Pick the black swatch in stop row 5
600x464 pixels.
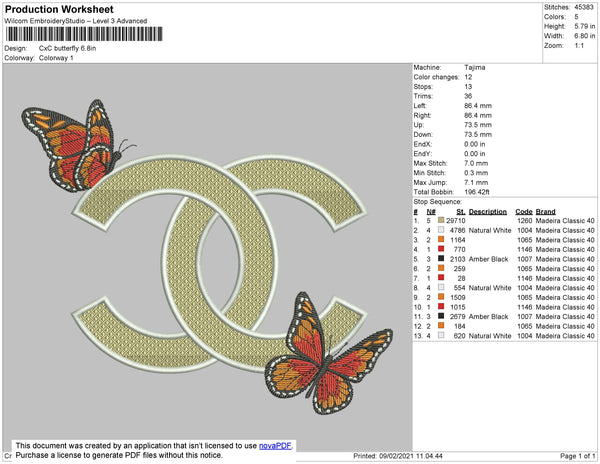441,259
